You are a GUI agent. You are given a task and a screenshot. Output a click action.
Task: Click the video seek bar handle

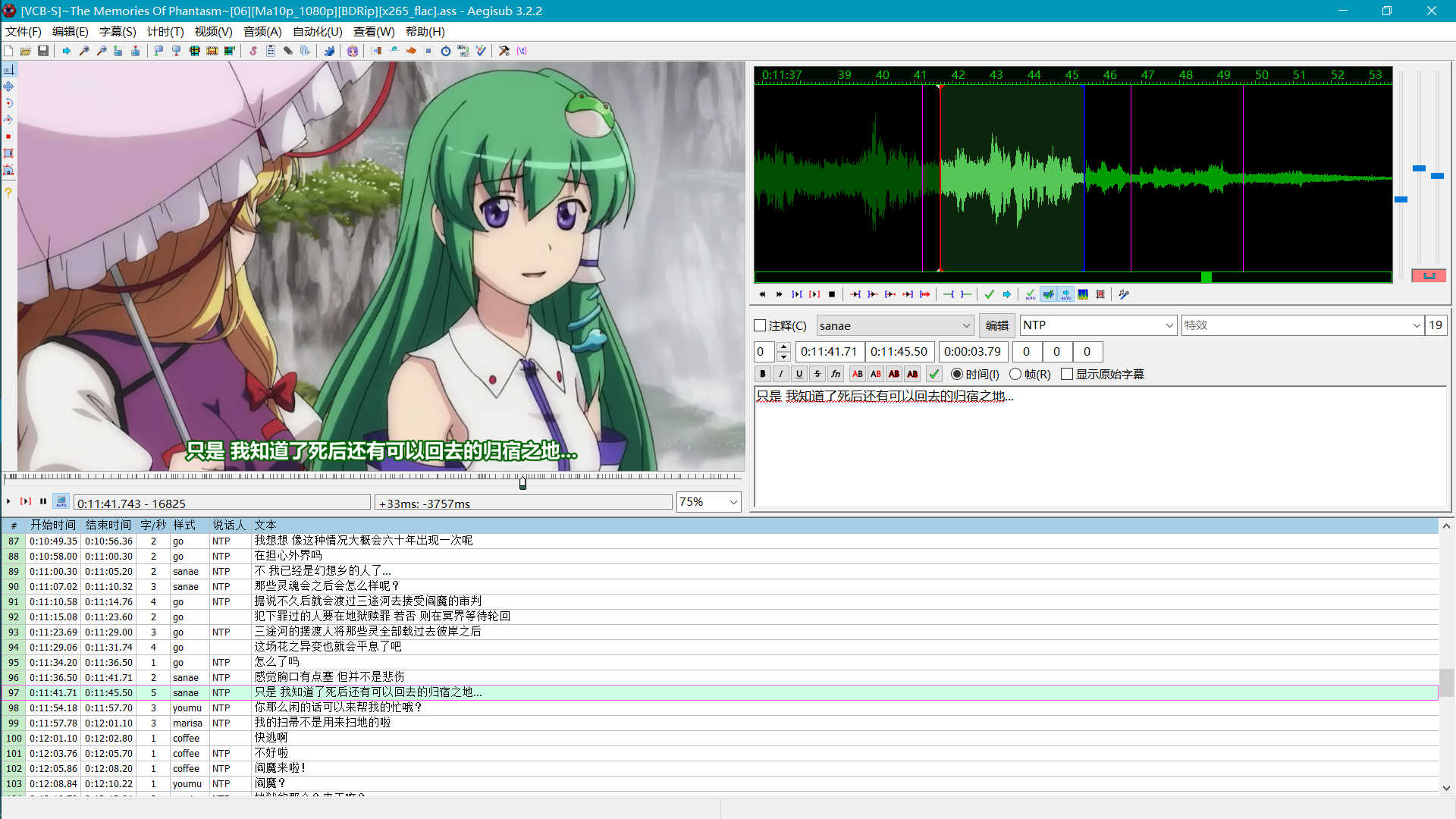tap(522, 482)
